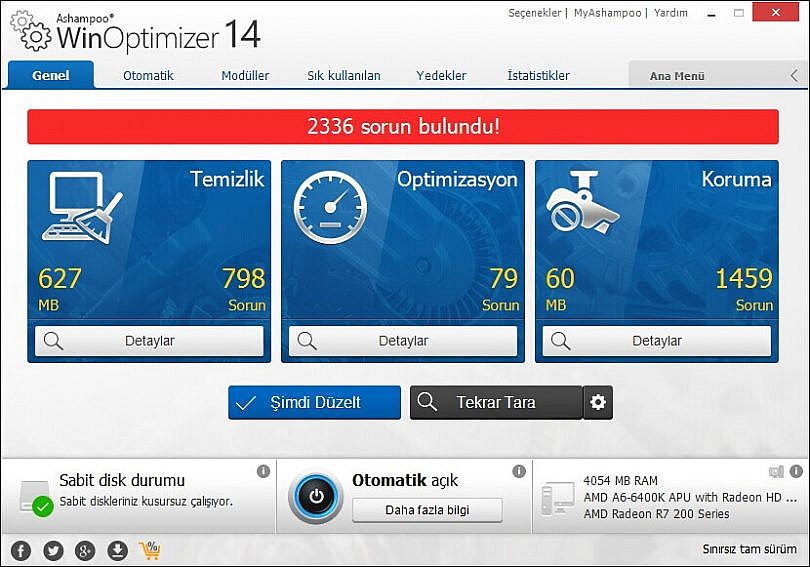Click the WinOptimizer gears logo
The width and height of the screenshot is (810, 567).
point(30,31)
